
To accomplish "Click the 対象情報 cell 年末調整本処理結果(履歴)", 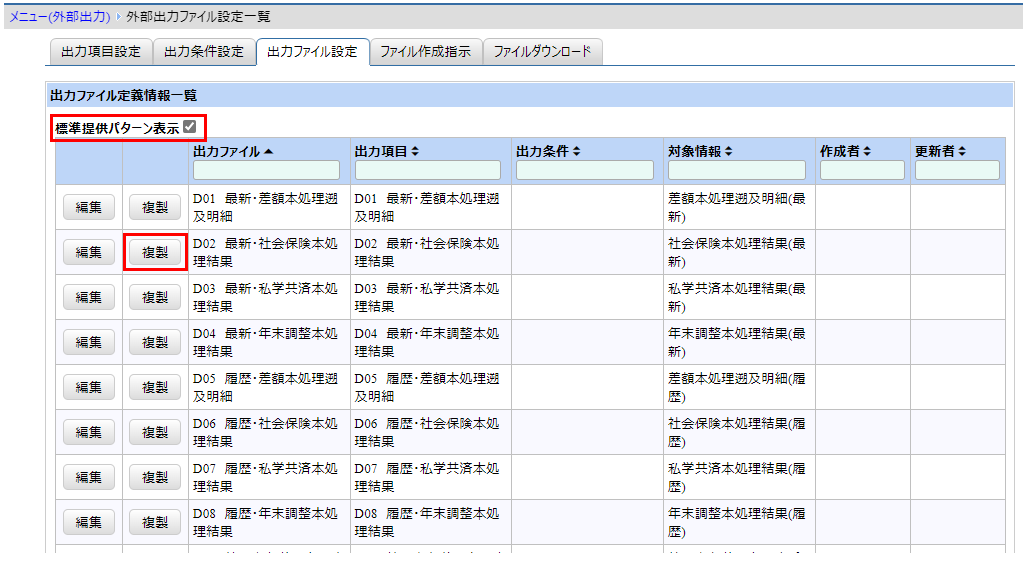I will tap(739, 522).
